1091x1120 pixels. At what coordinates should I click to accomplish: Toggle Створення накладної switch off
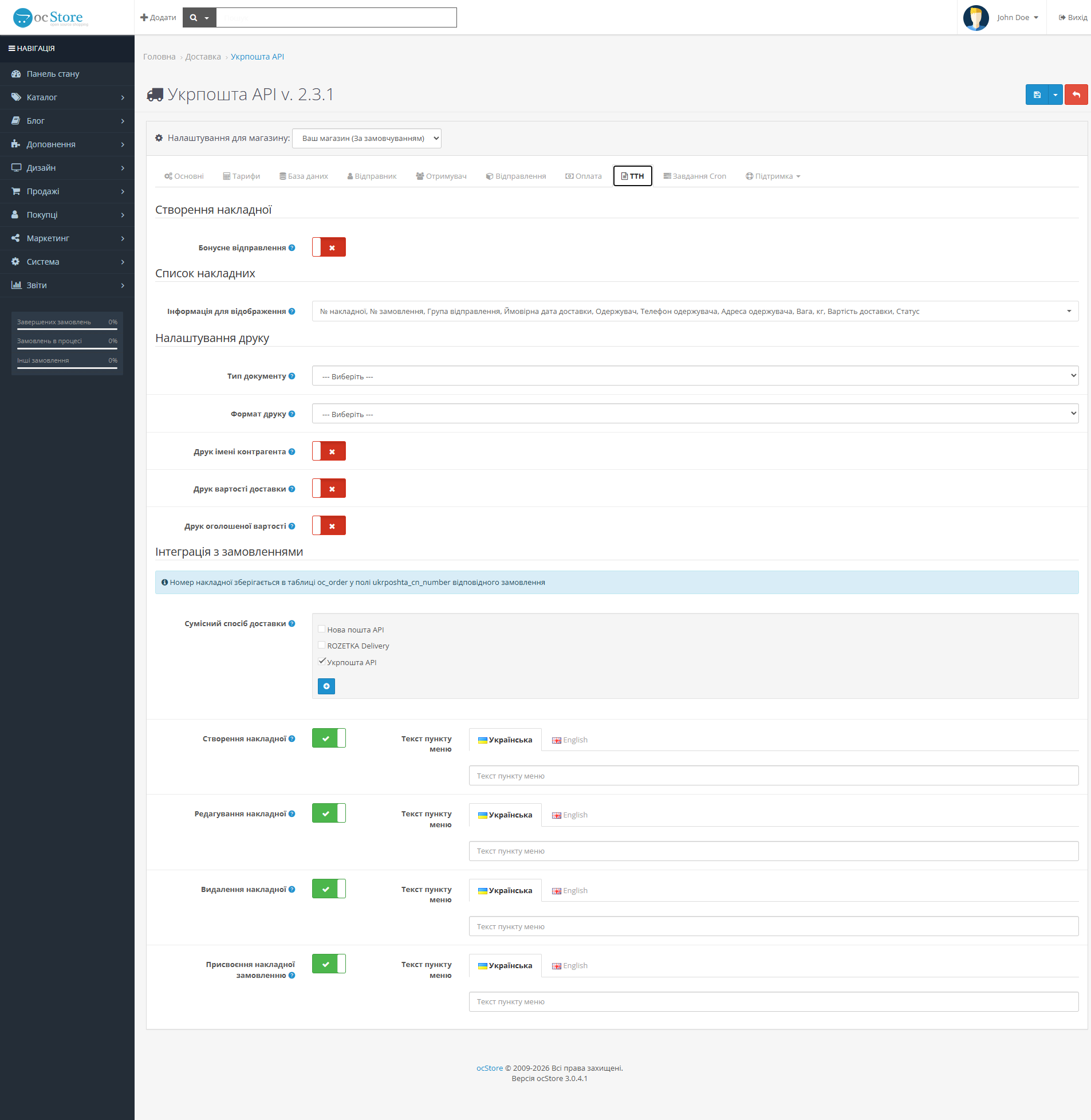click(x=329, y=738)
